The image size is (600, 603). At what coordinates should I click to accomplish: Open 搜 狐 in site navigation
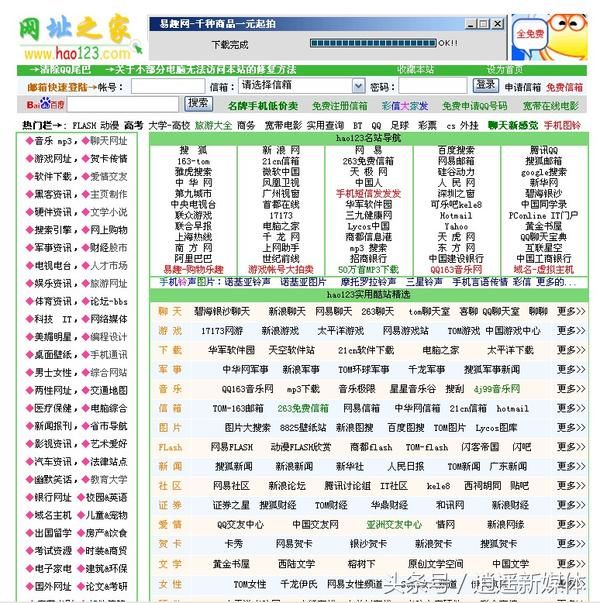193,150
